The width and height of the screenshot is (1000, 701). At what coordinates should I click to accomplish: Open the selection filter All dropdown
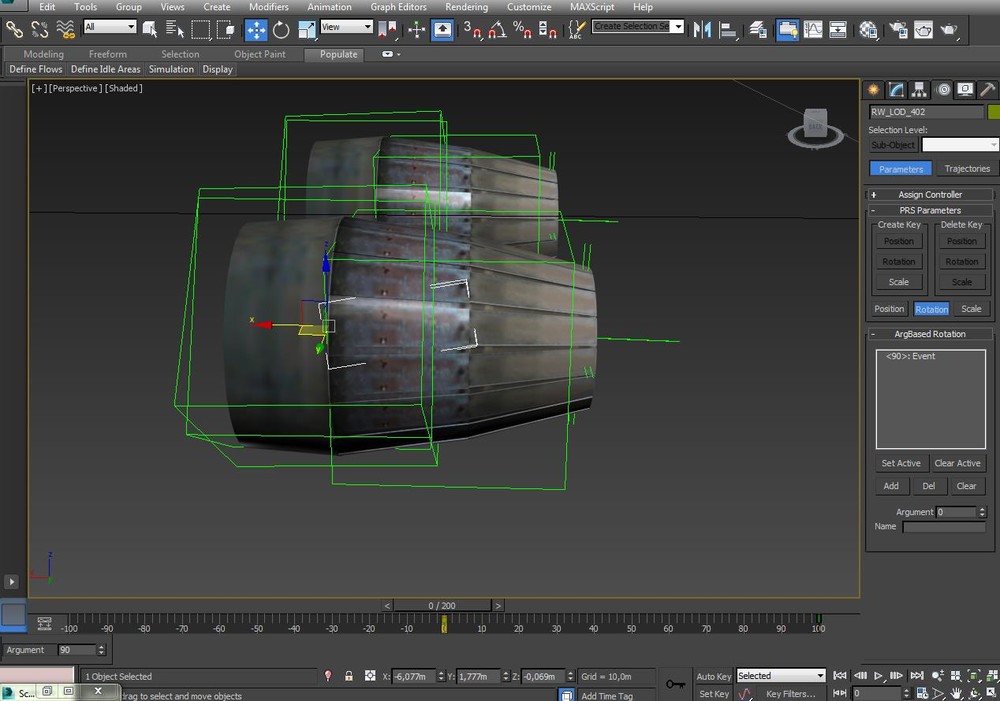[110, 27]
